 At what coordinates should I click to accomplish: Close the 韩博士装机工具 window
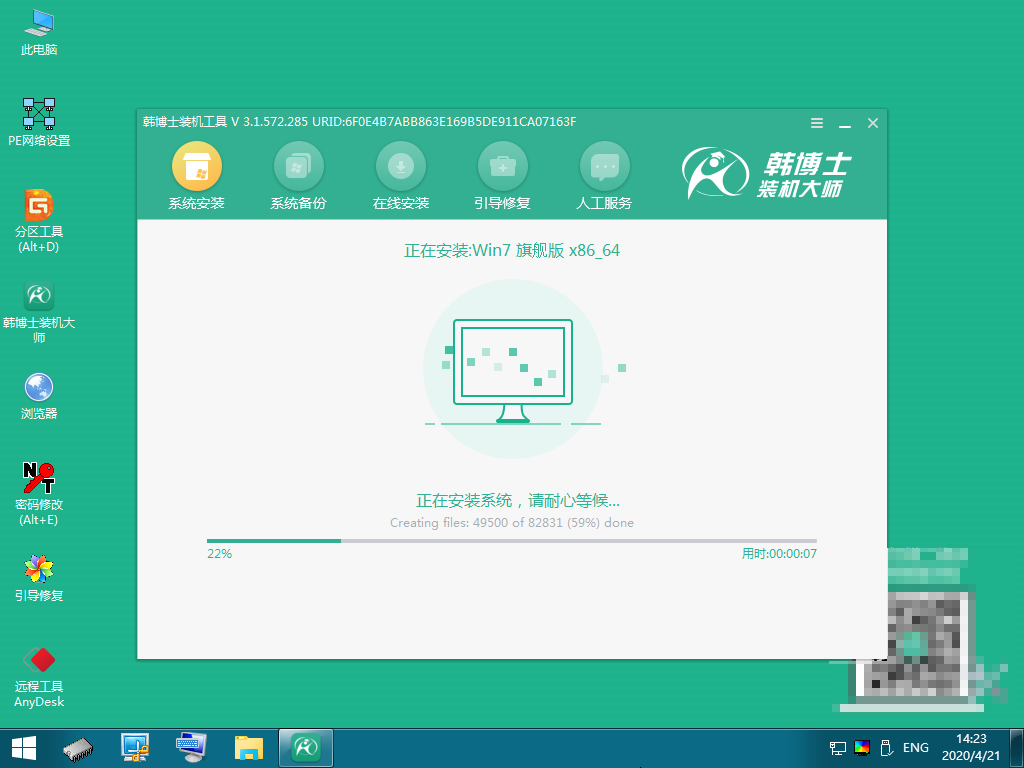click(872, 123)
